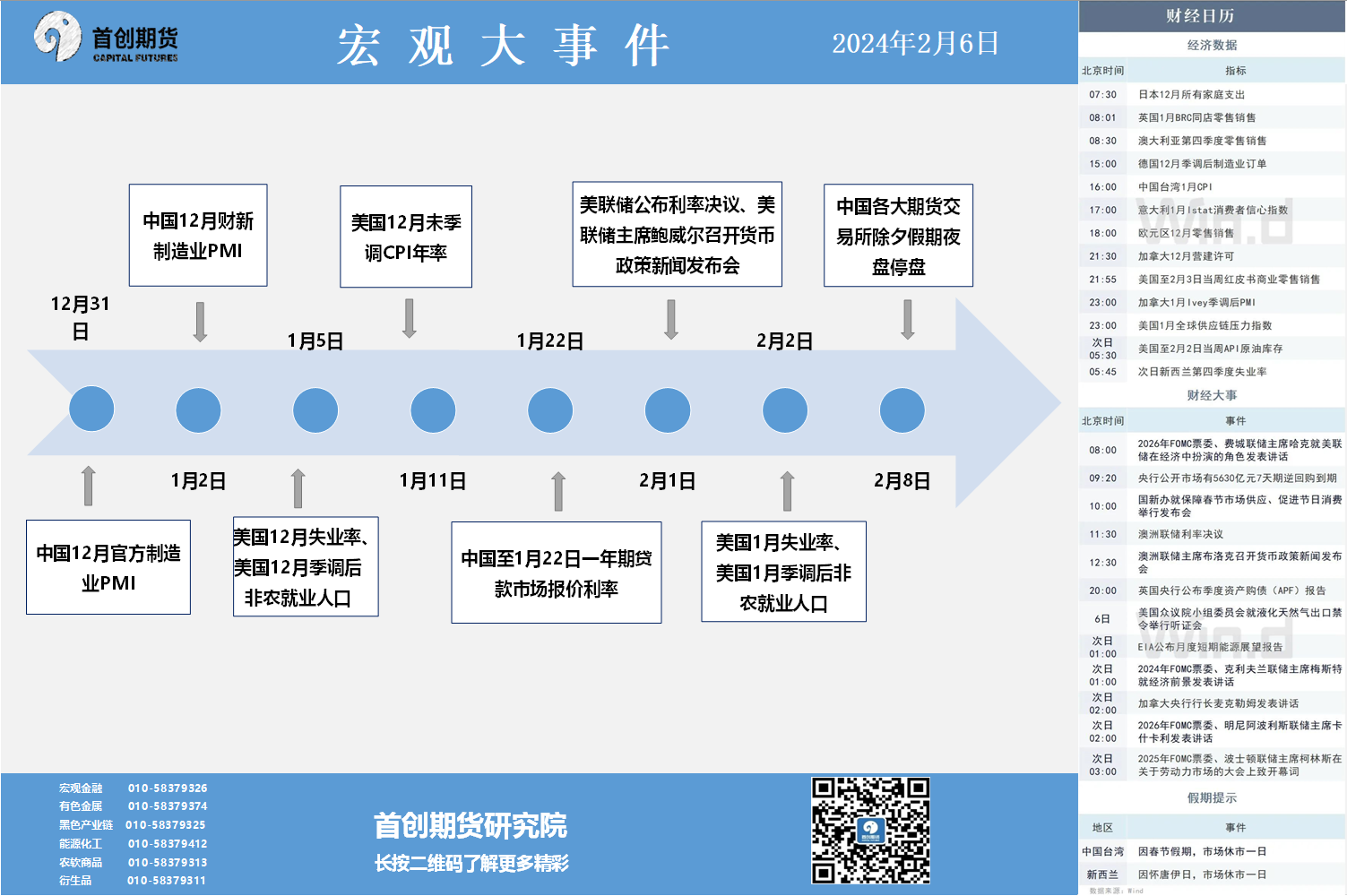
Task: Click the 中国各大期货交易所除夕假期夜盘停盘 box
Action: [x=898, y=236]
